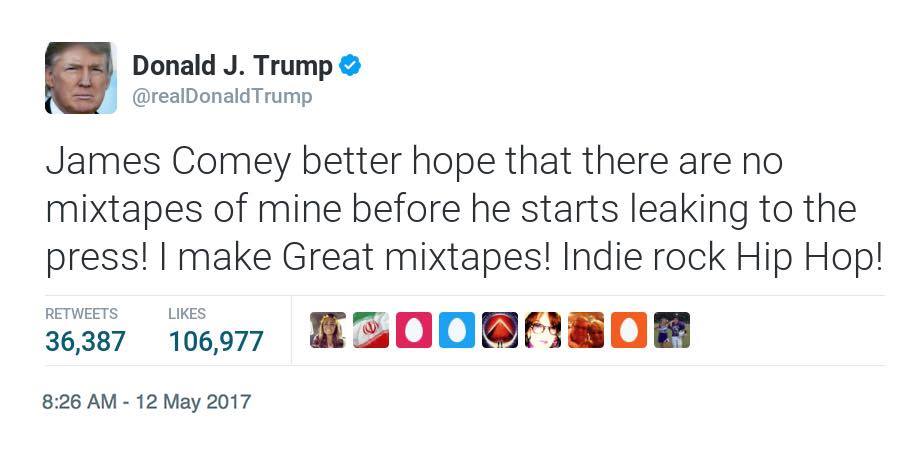Click the 8:26 AM time
The height and width of the screenshot is (460, 918).
[80, 402]
